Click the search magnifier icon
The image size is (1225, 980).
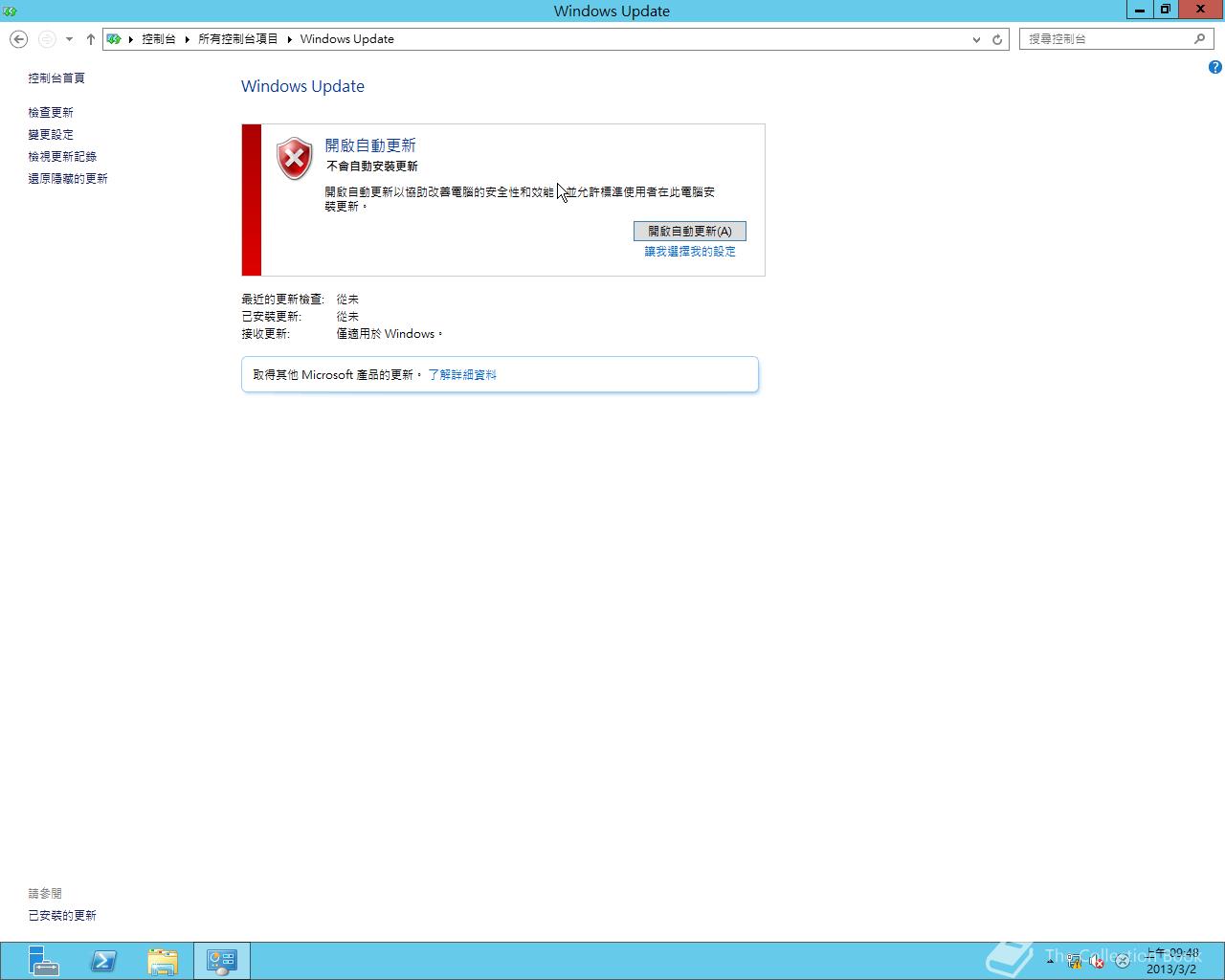pyautogui.click(x=1200, y=39)
